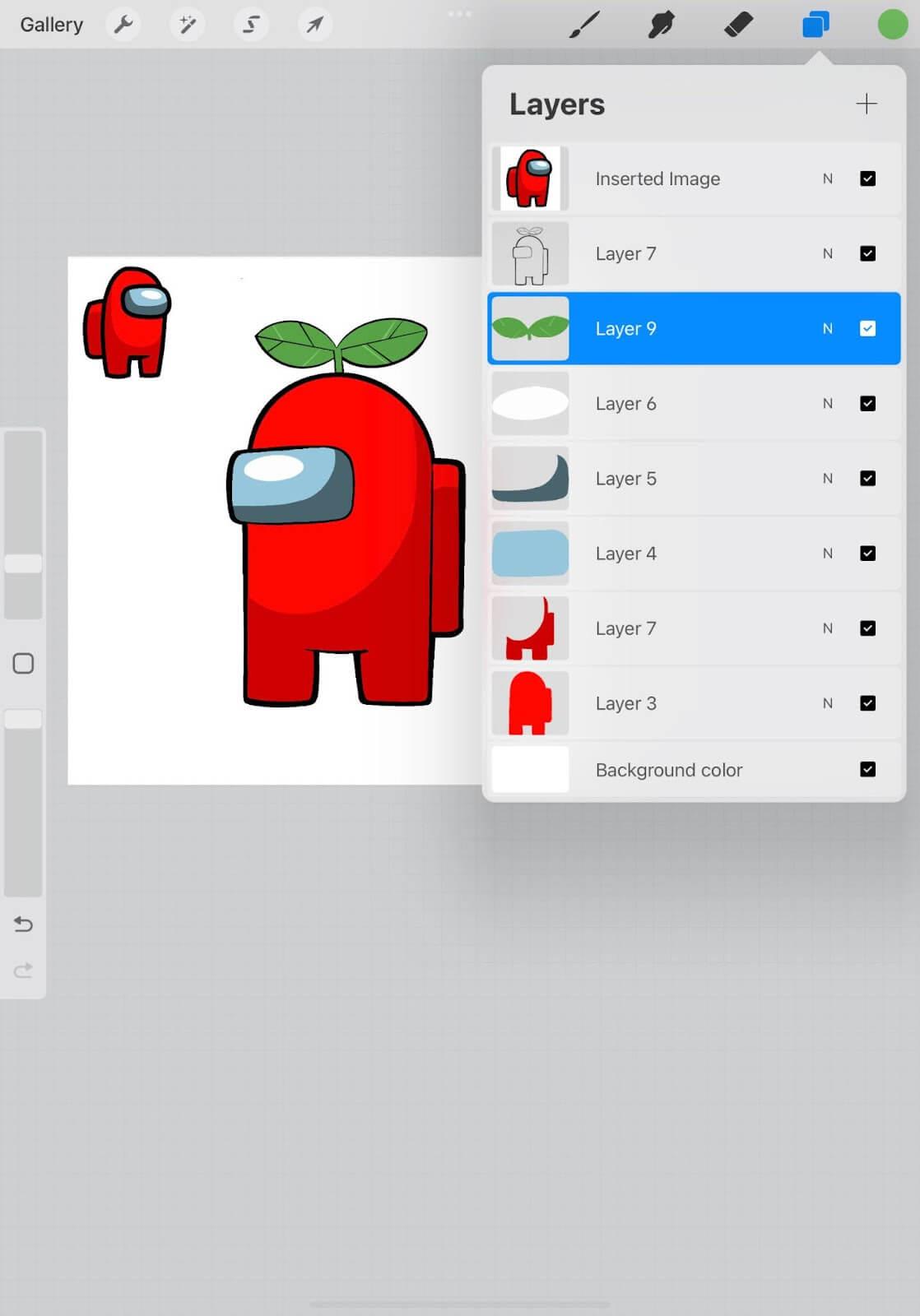Close the Layers panel via the layers icon
Screen dimensions: 920x1316
click(x=815, y=25)
